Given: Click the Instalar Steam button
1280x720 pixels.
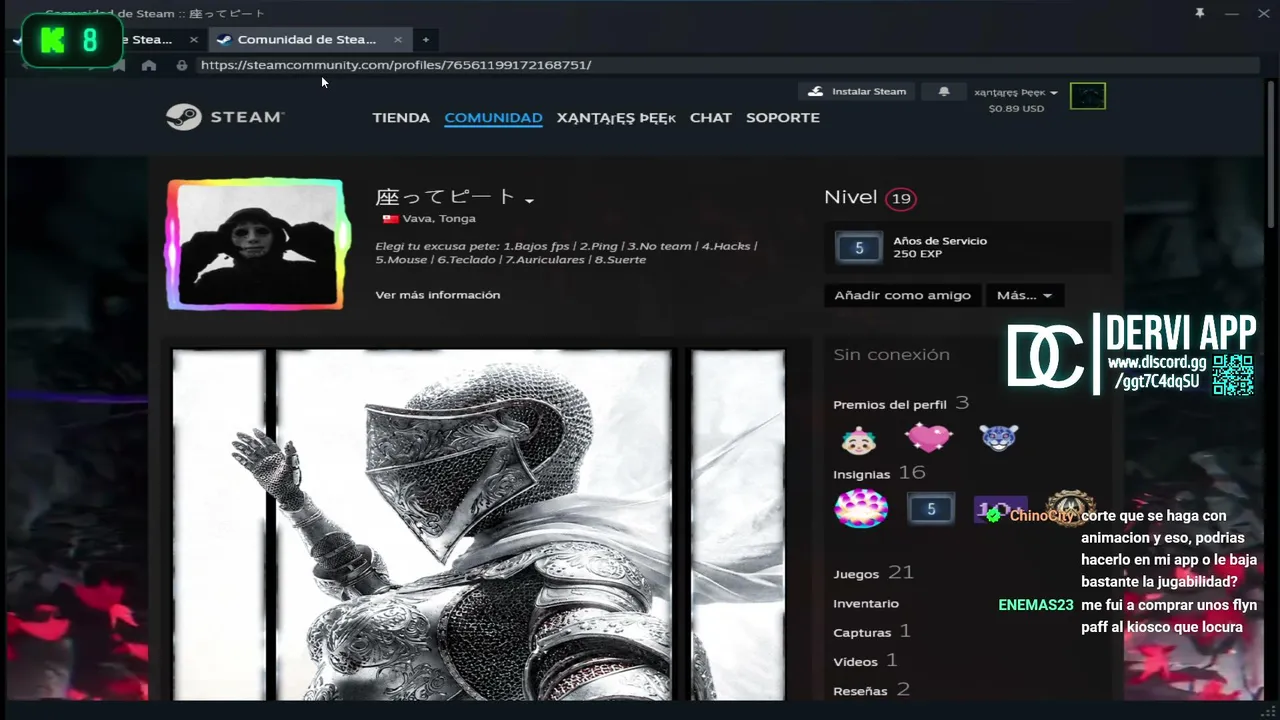Looking at the screenshot, I should click(x=857, y=91).
